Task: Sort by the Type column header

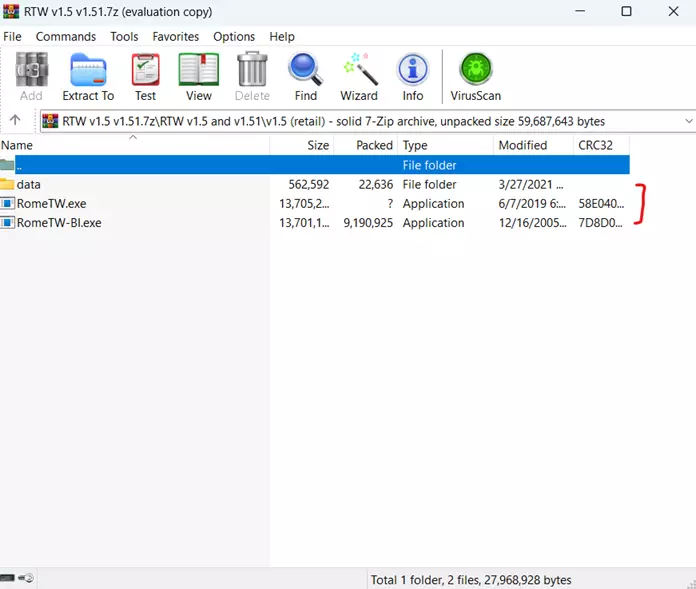Action: pos(446,145)
